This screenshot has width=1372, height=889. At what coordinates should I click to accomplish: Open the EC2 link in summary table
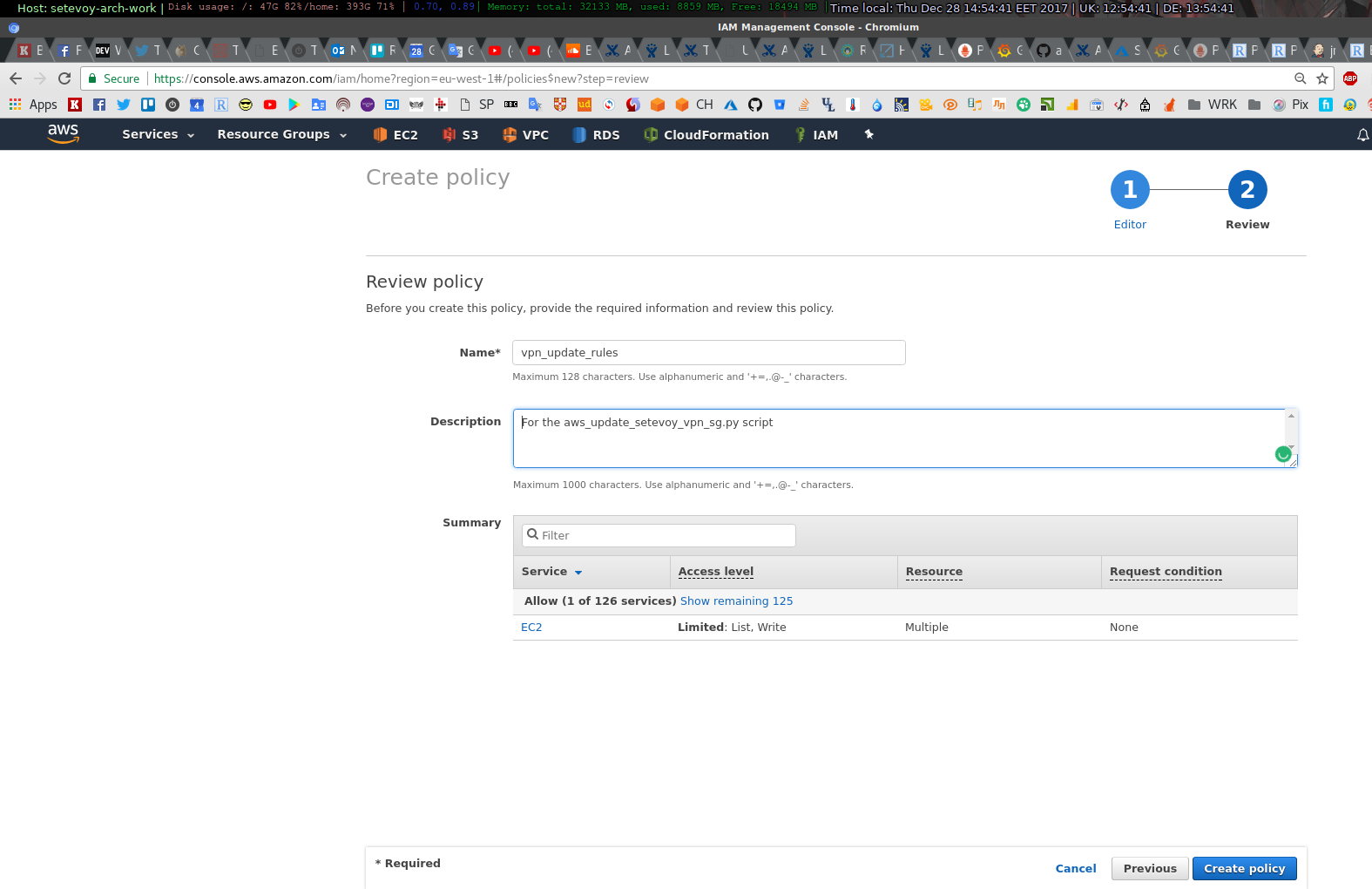(531, 628)
